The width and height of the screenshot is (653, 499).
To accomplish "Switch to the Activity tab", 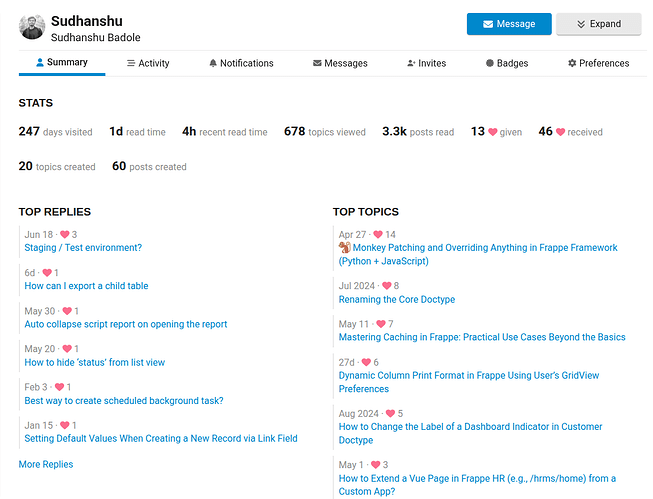I will click(x=147, y=63).
